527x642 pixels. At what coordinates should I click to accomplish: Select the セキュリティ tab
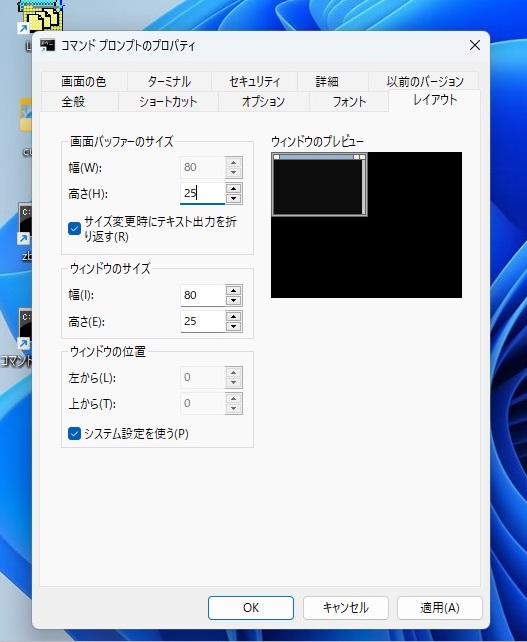(x=254, y=81)
